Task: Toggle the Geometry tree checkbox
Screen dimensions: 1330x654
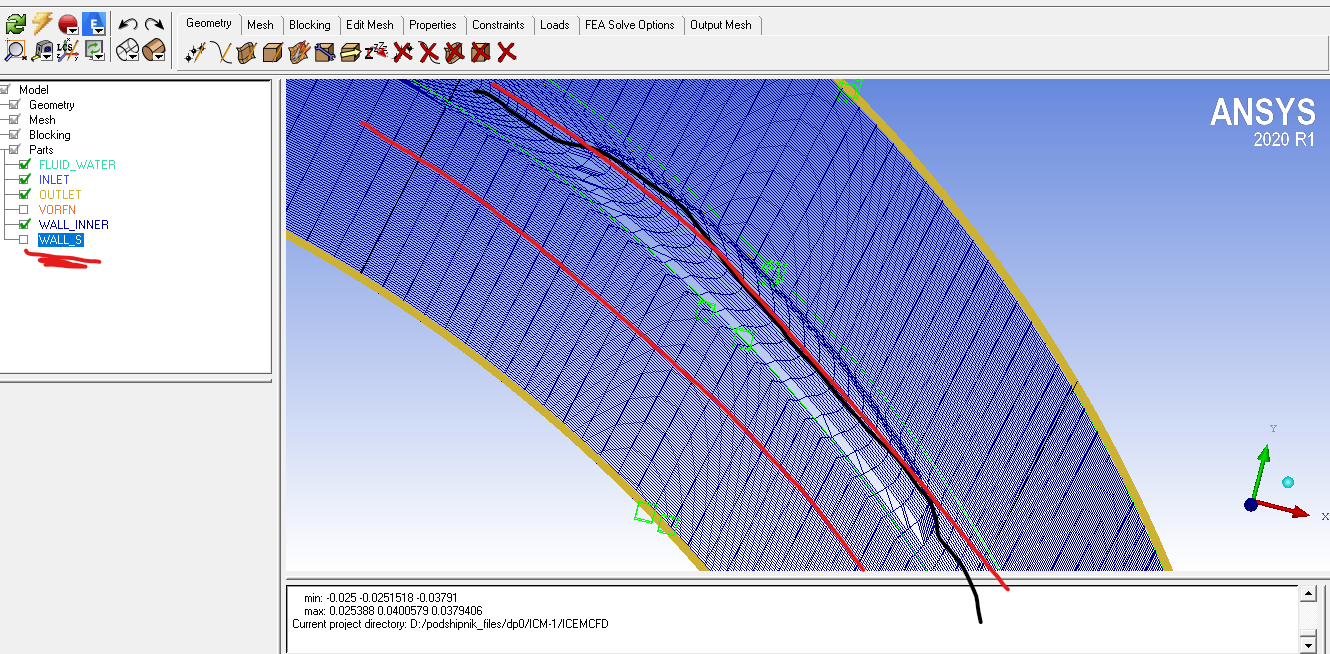Action: [14, 105]
